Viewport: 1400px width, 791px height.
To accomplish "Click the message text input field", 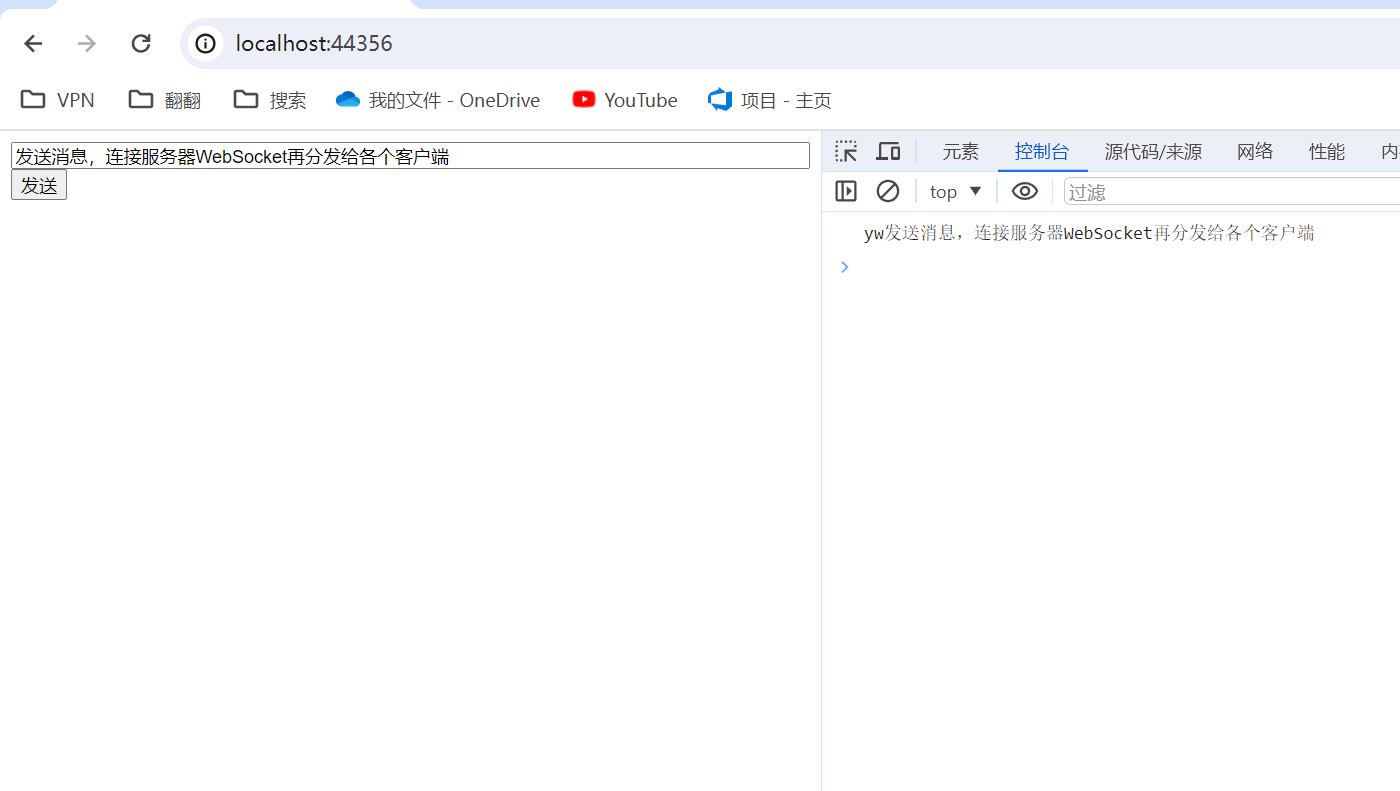I will click(x=410, y=156).
